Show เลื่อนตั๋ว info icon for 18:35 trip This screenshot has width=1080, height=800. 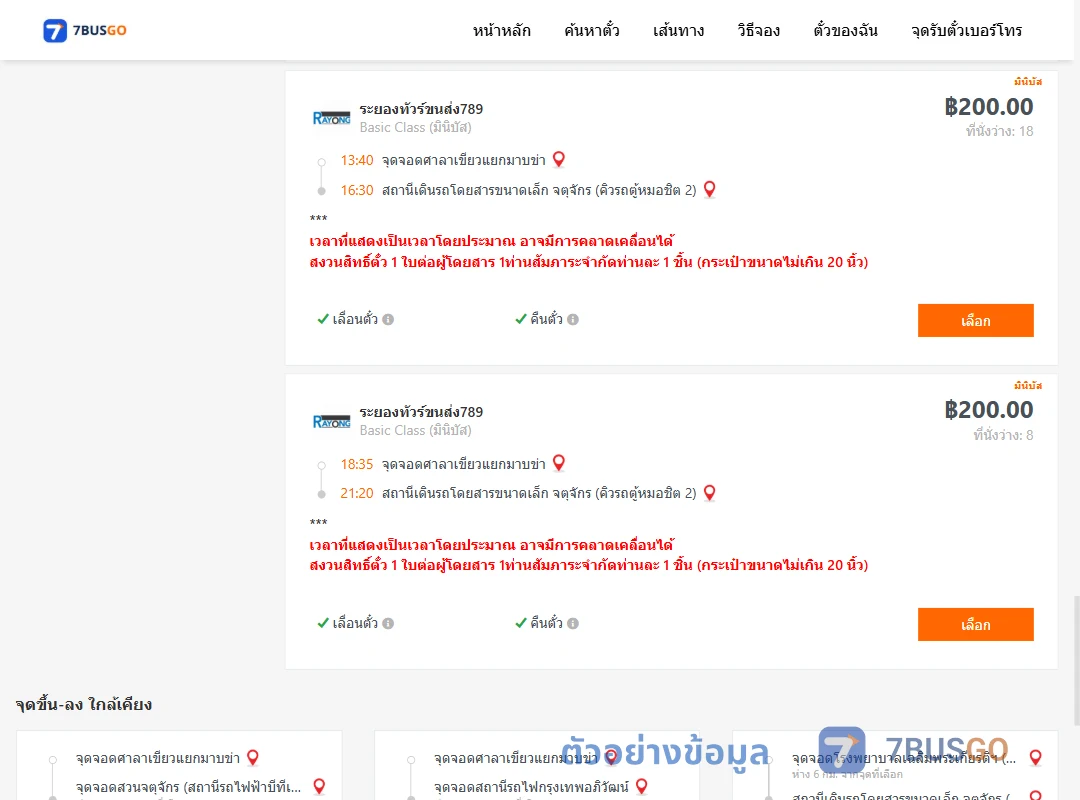388,623
